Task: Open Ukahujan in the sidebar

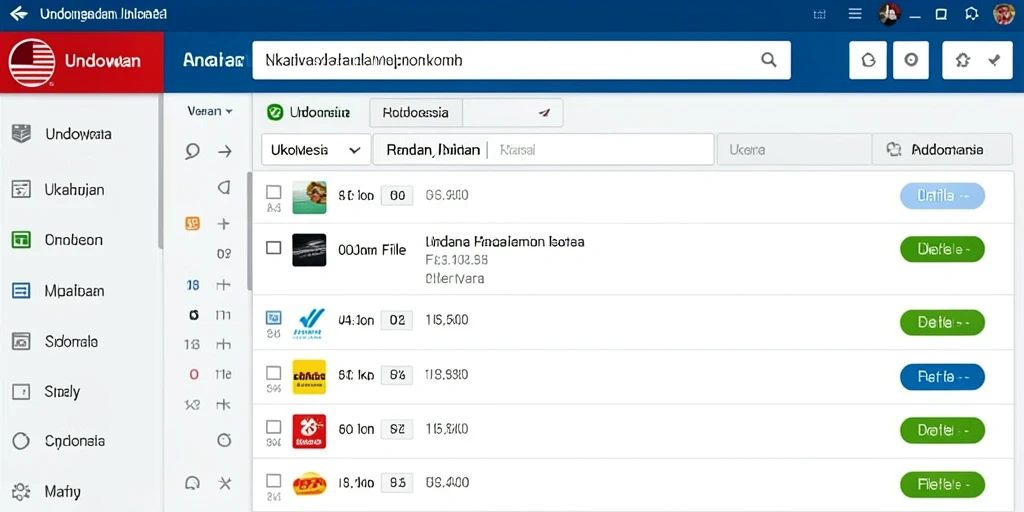Action: click(x=74, y=189)
